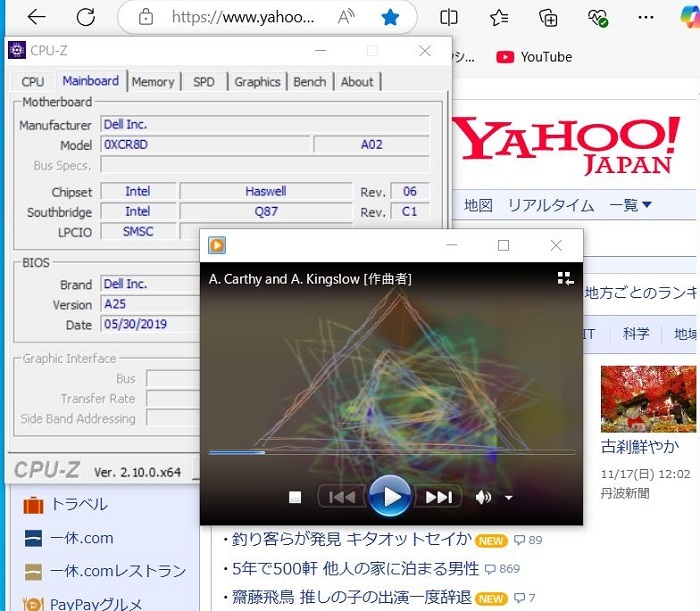The height and width of the screenshot is (611, 700).
Task: Expand the volume dropdown arrow in the player
Action: [x=508, y=498]
